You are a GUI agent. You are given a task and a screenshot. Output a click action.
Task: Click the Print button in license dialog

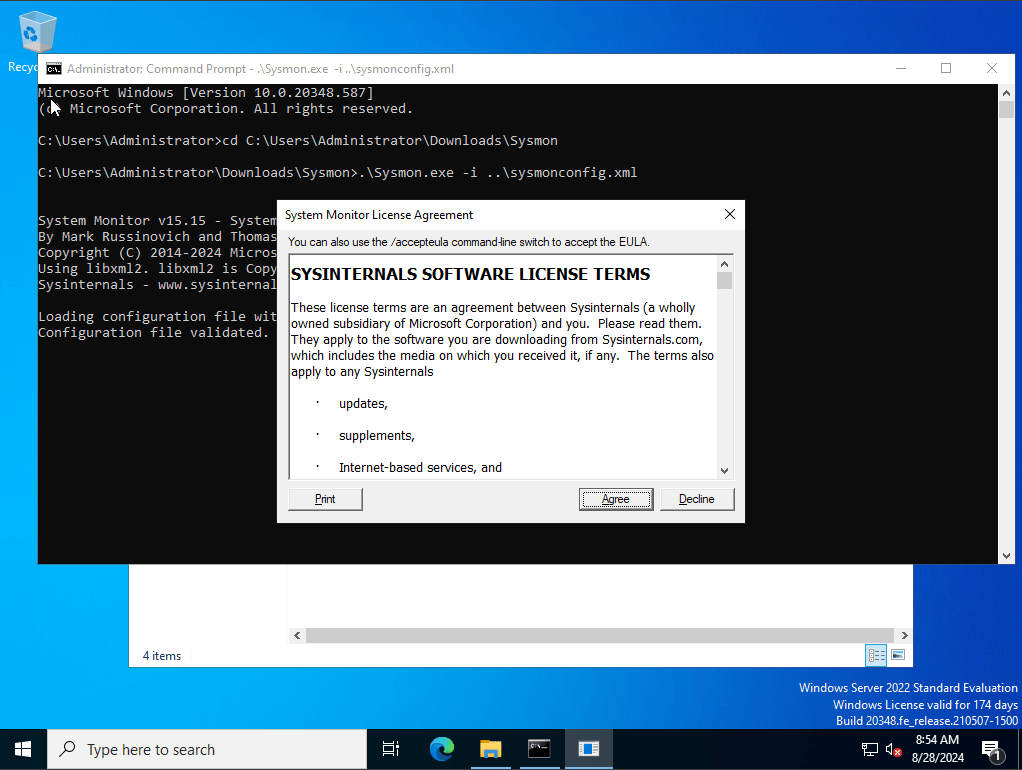pyautogui.click(x=325, y=499)
